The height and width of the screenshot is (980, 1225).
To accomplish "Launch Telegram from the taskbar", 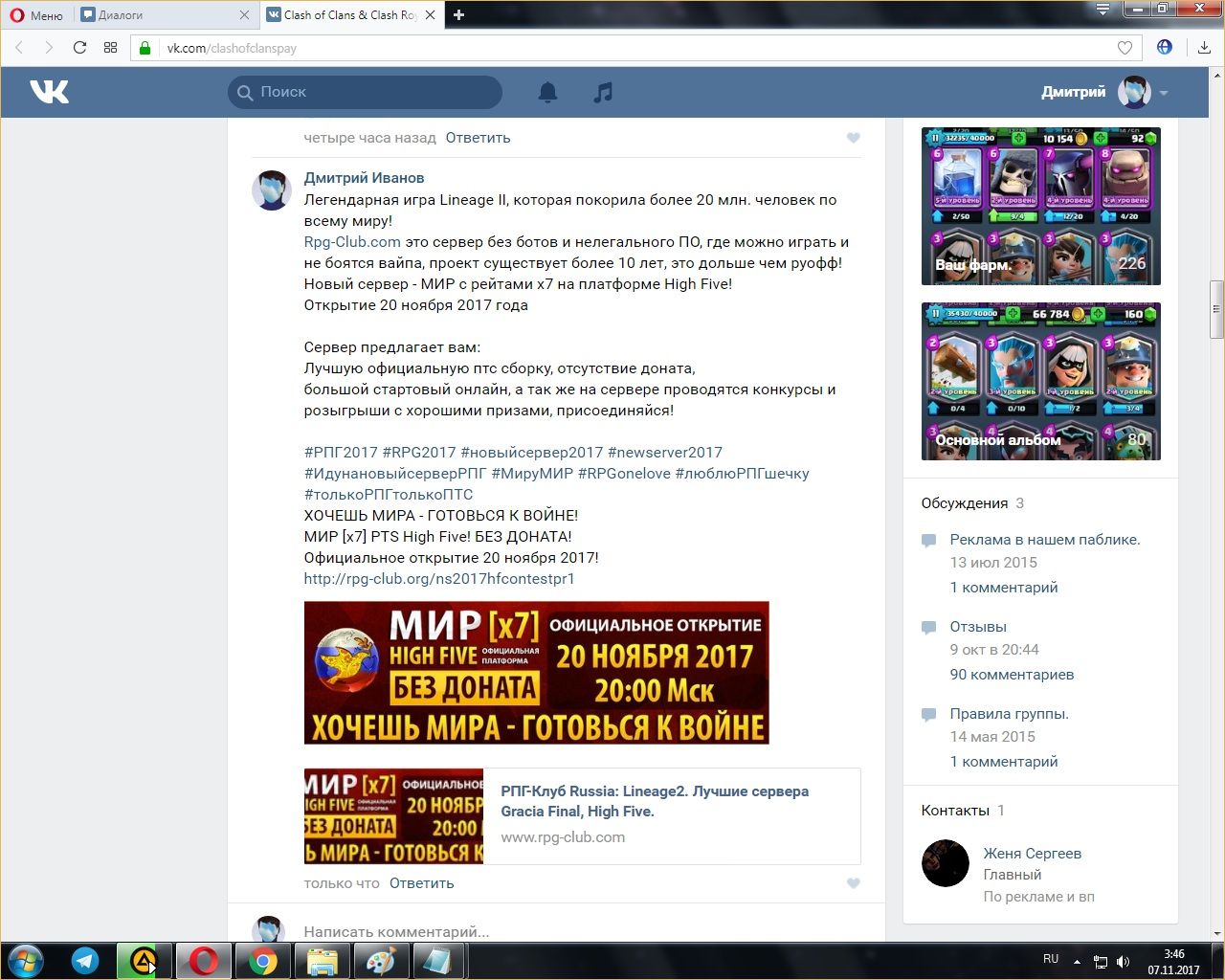I will (x=85, y=961).
